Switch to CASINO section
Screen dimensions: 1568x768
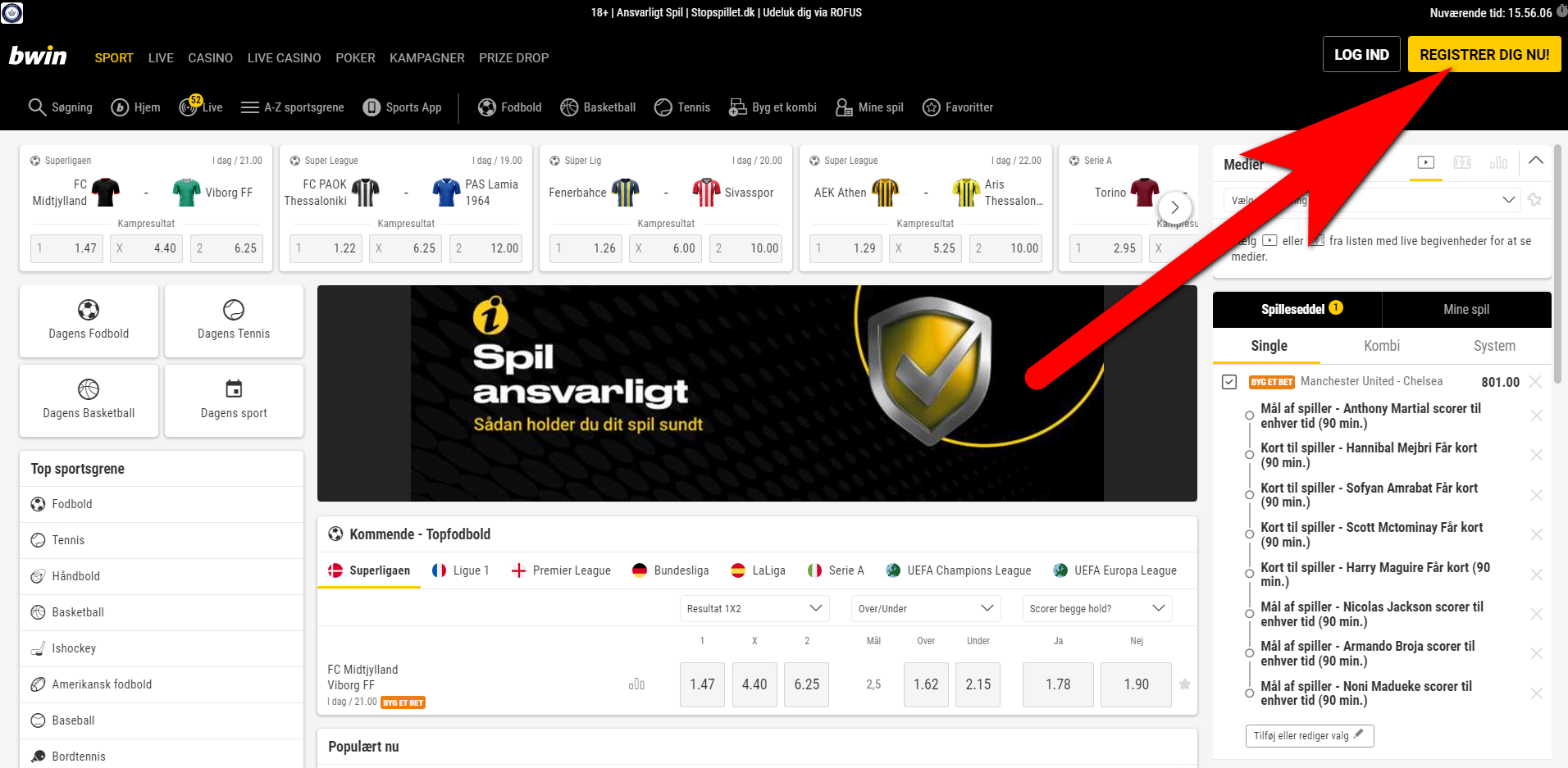click(211, 58)
